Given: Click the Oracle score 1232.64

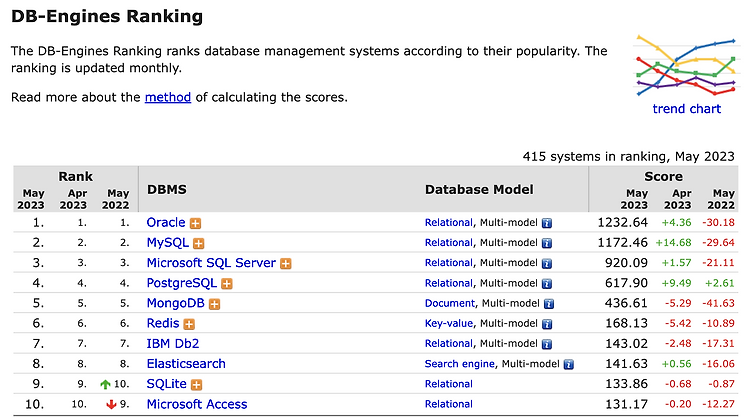Looking at the screenshot, I should 622,222.
